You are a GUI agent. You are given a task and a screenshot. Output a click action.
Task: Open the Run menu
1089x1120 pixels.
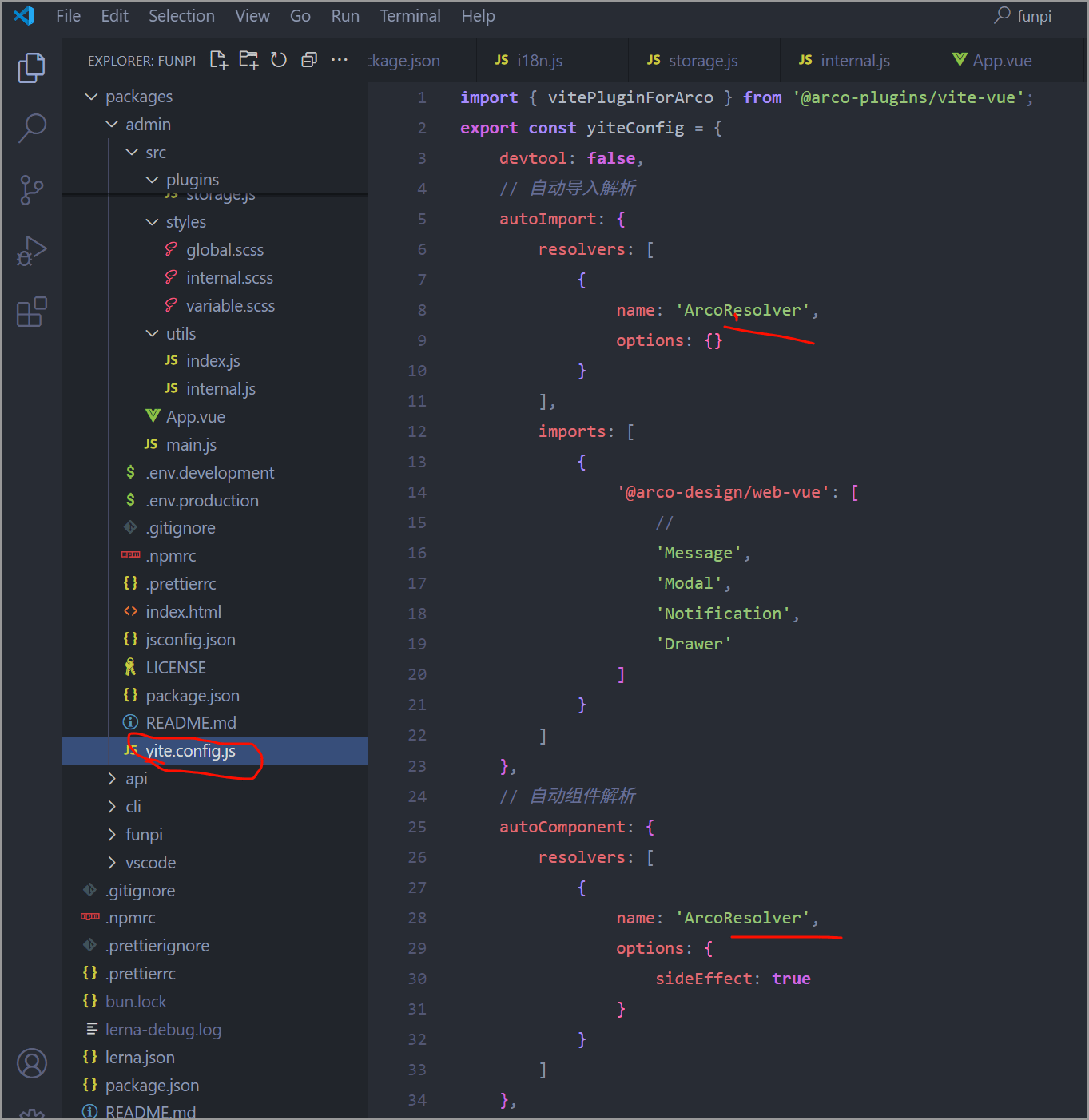pyautogui.click(x=345, y=16)
